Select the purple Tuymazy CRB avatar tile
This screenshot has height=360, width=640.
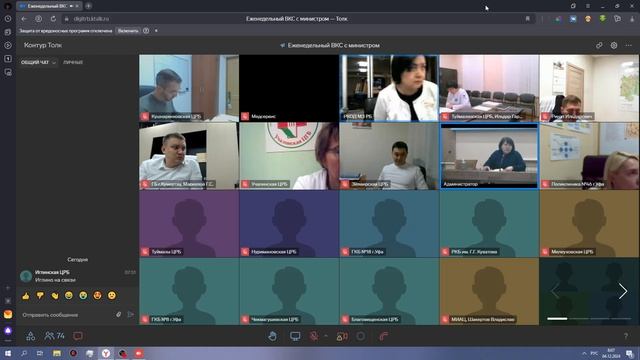[189, 224]
